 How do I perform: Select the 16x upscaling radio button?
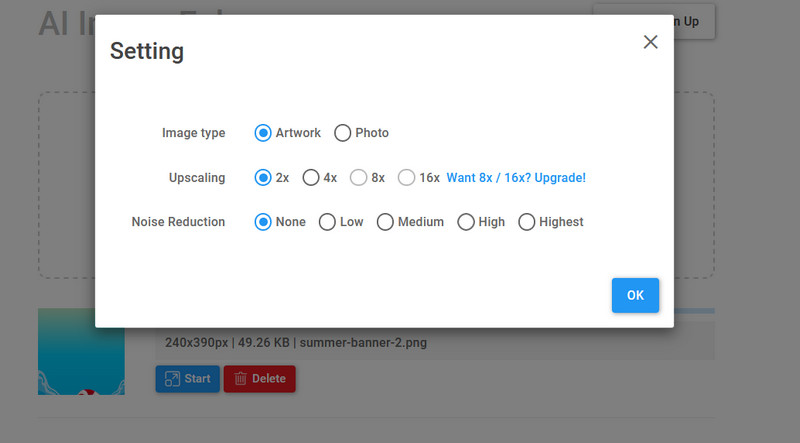click(x=406, y=178)
